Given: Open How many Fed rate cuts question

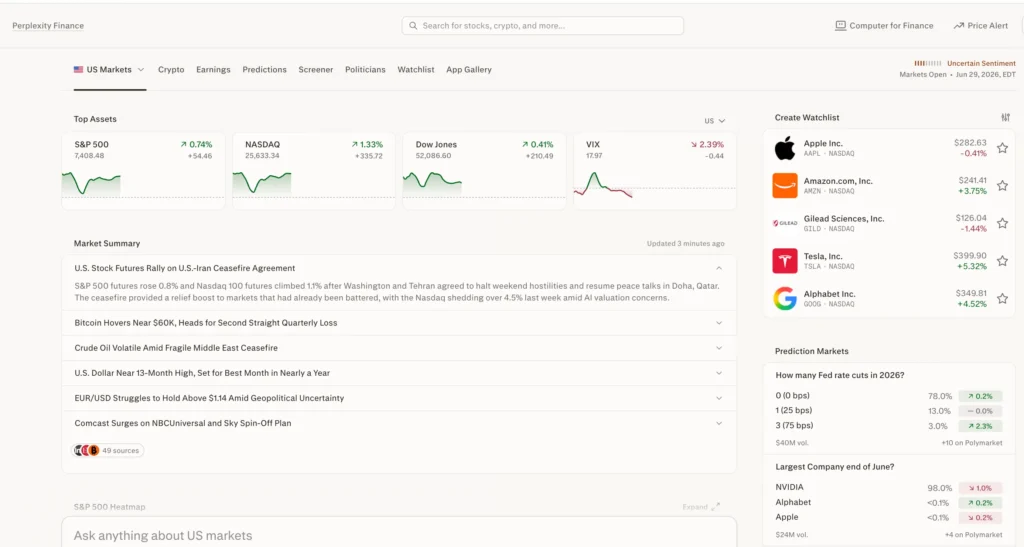Looking at the screenshot, I should [x=840, y=375].
